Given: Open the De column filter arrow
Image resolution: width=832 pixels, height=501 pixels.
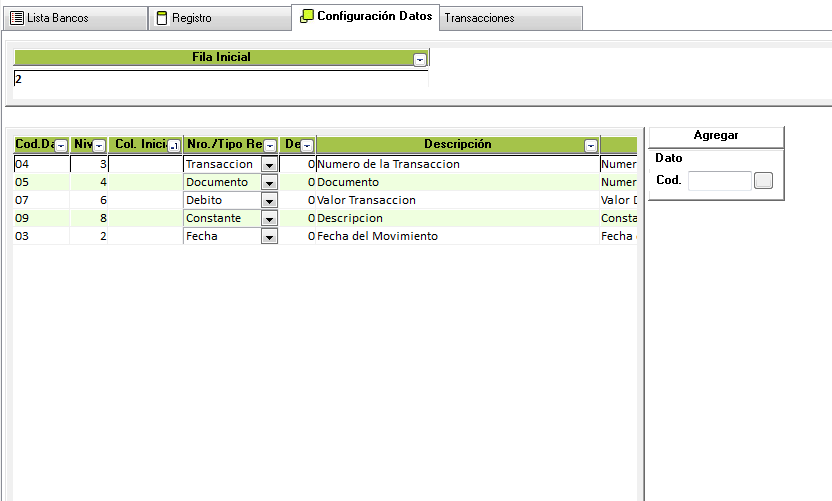Looking at the screenshot, I should 307,146.
